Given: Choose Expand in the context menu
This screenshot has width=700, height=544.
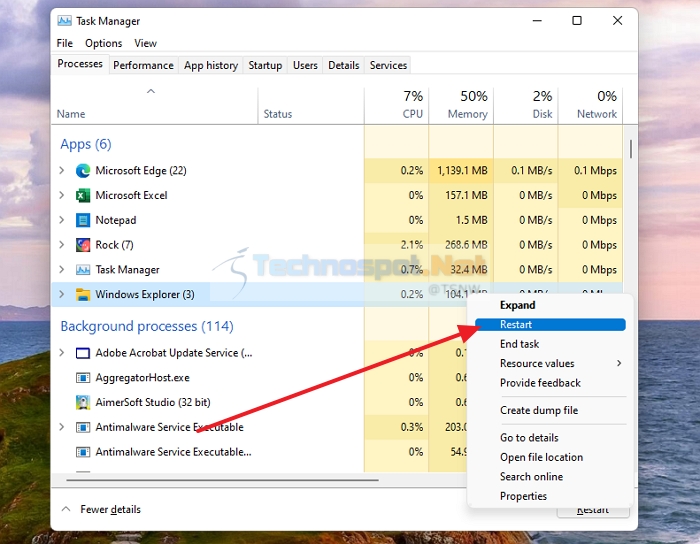Looking at the screenshot, I should [550, 305].
